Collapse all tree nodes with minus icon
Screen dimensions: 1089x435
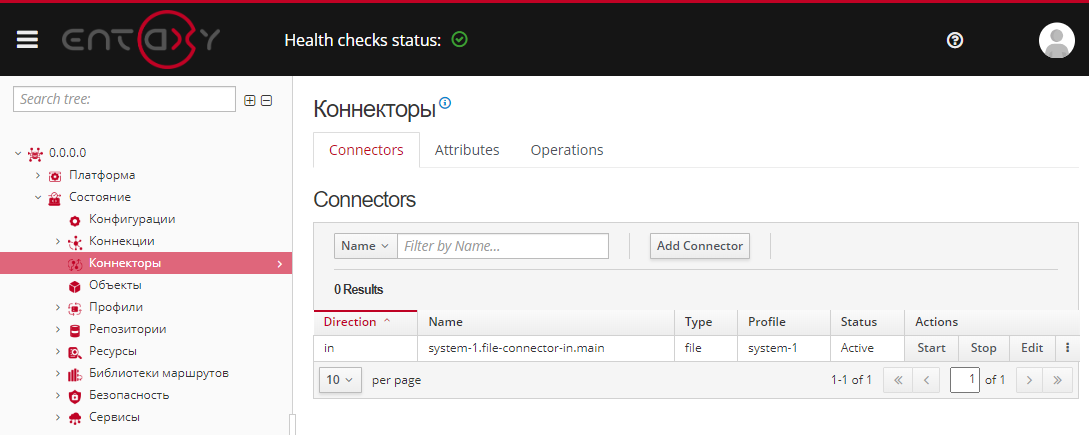pyautogui.click(x=266, y=100)
